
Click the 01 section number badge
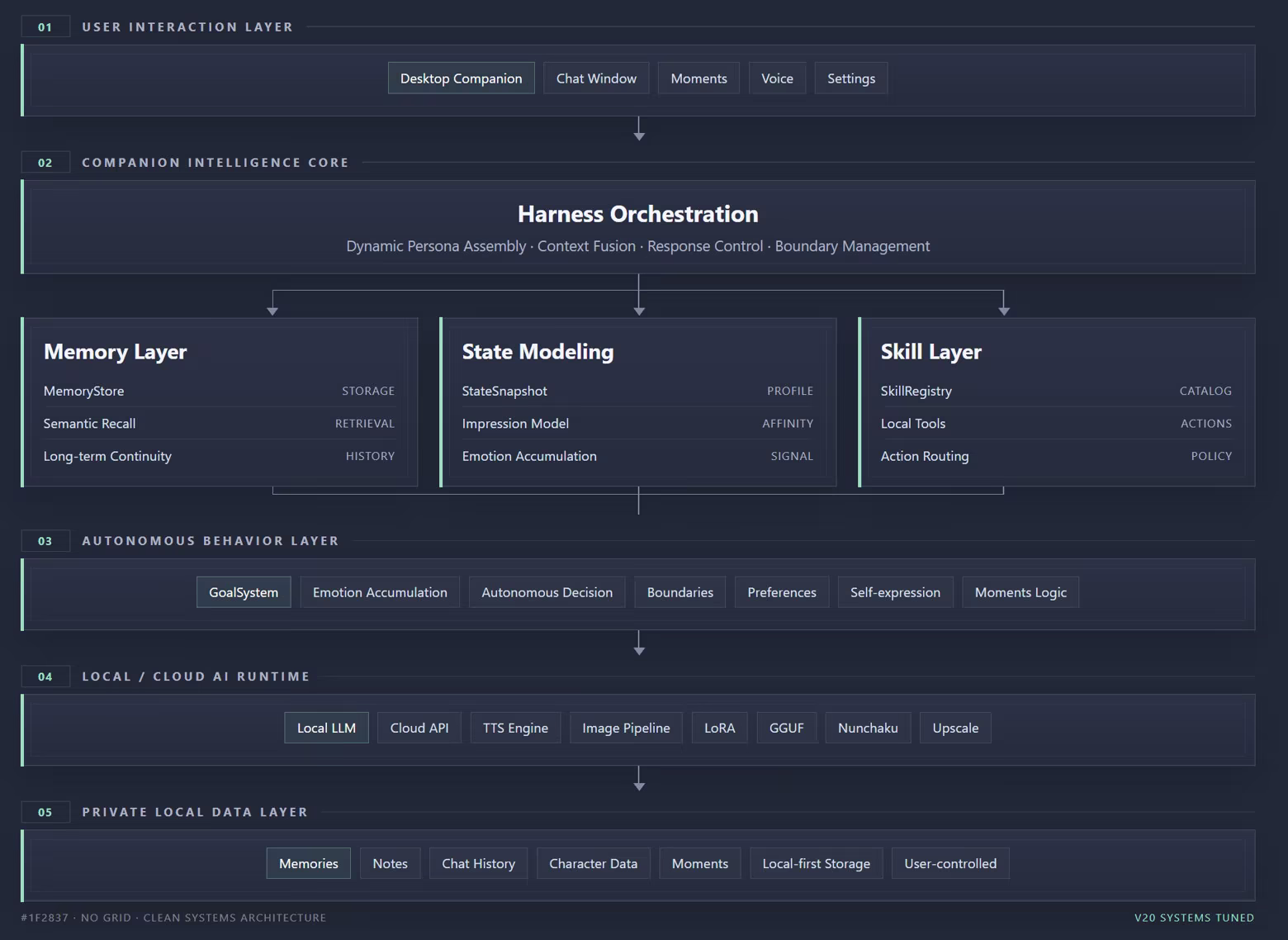click(x=45, y=27)
